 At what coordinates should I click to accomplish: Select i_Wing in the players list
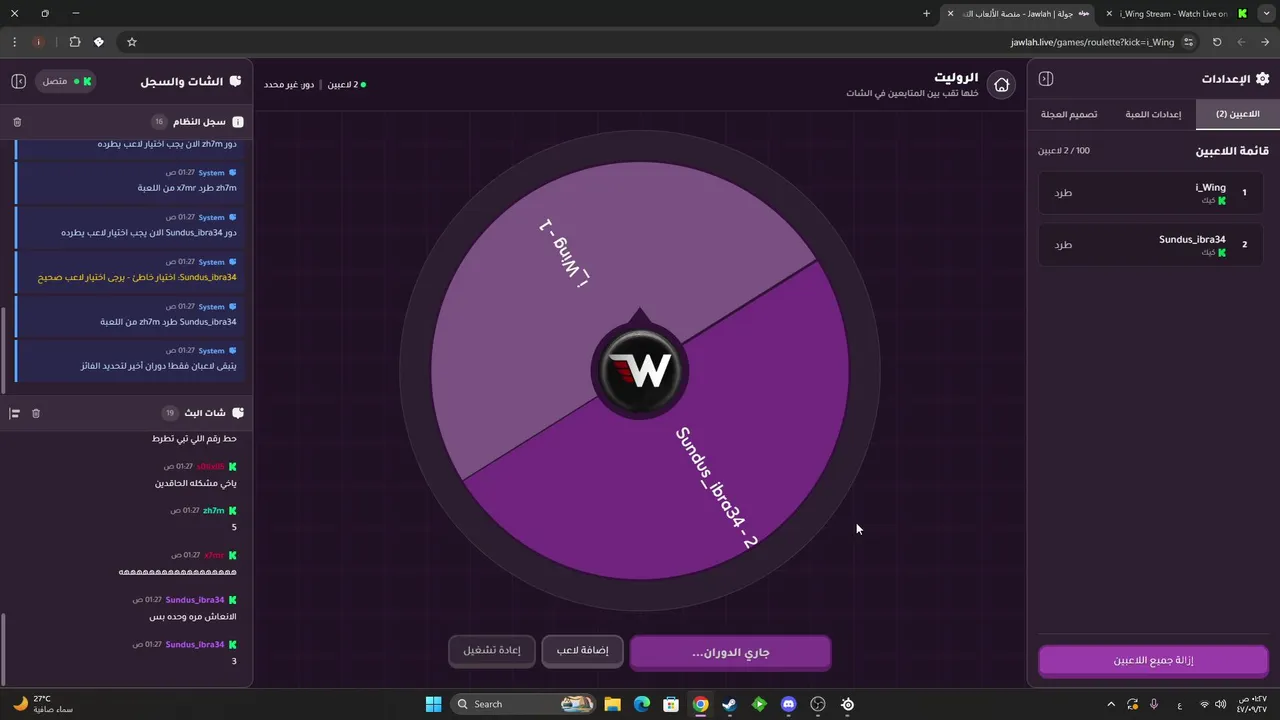pyautogui.click(x=1151, y=193)
